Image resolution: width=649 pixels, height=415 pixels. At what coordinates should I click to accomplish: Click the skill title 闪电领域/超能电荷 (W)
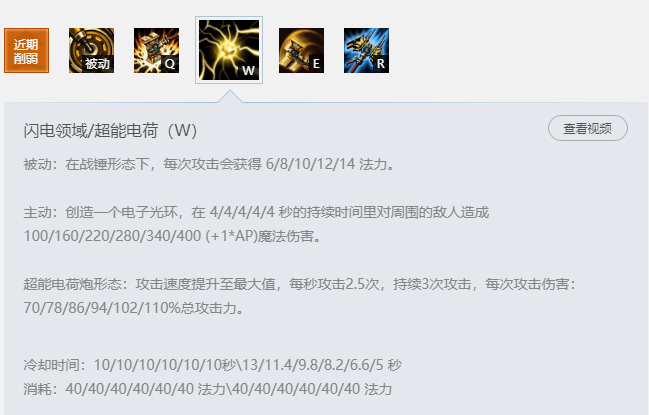click(x=110, y=131)
